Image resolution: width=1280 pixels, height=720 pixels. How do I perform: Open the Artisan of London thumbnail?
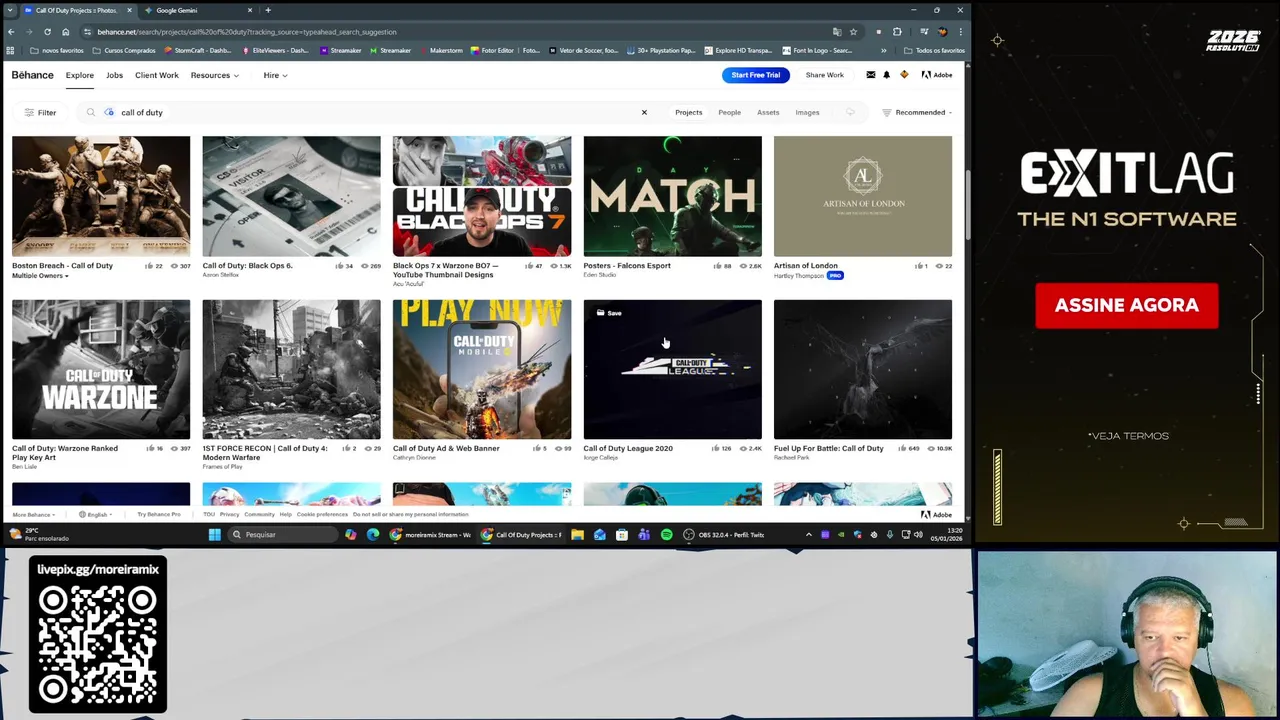click(x=863, y=197)
